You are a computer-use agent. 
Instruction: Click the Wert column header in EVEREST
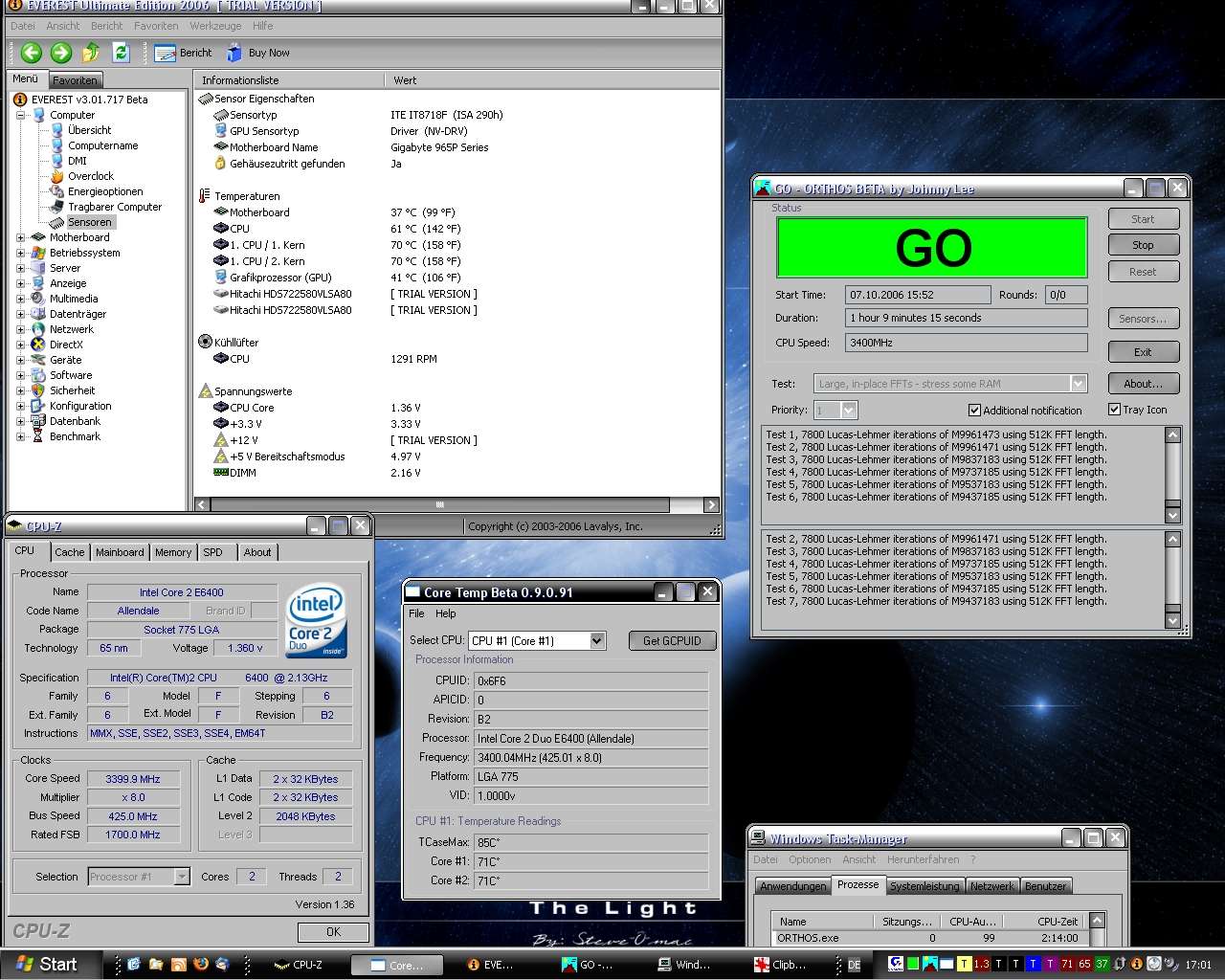coord(552,80)
